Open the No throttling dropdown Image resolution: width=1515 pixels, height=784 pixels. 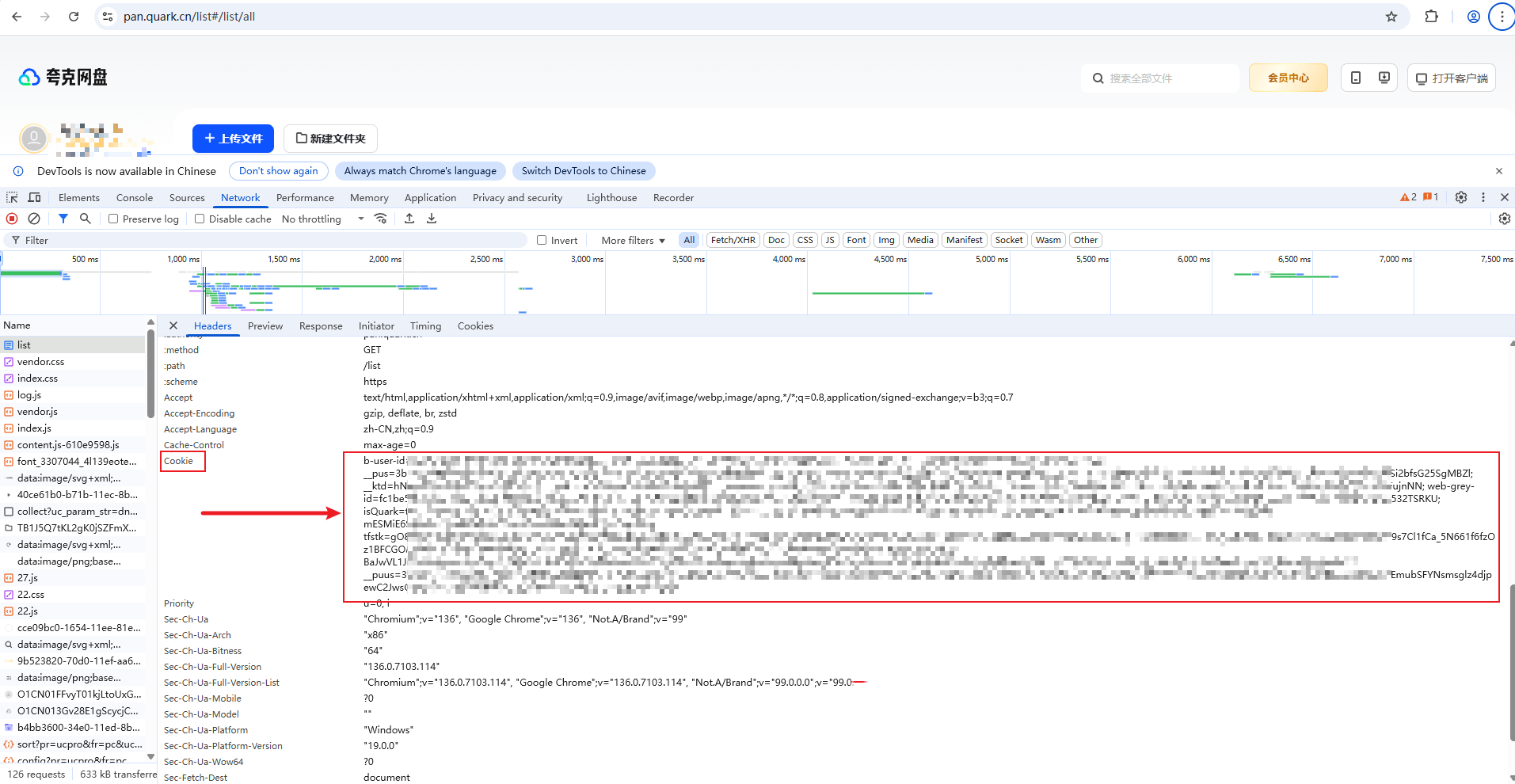click(x=322, y=219)
